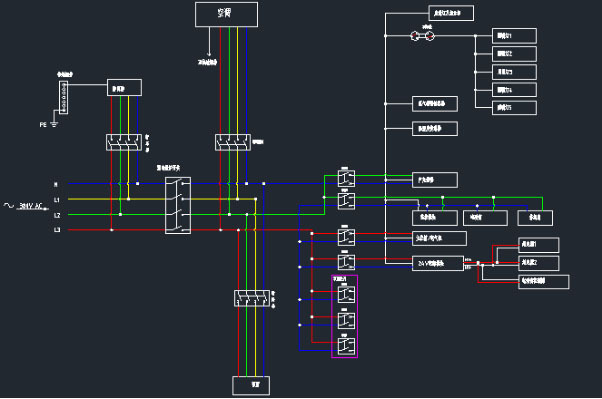
Task: Select the vertical yellow wire entering the 空调 block
Action: (x=238, y=81)
